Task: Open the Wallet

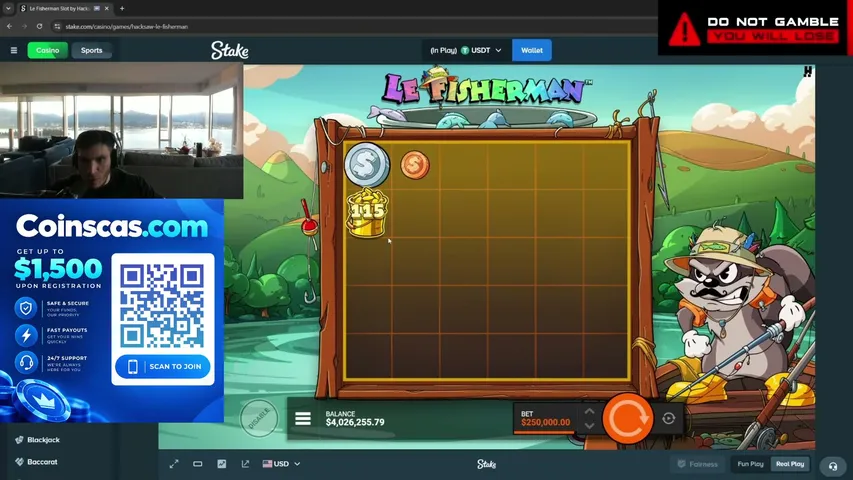Action: (531, 50)
